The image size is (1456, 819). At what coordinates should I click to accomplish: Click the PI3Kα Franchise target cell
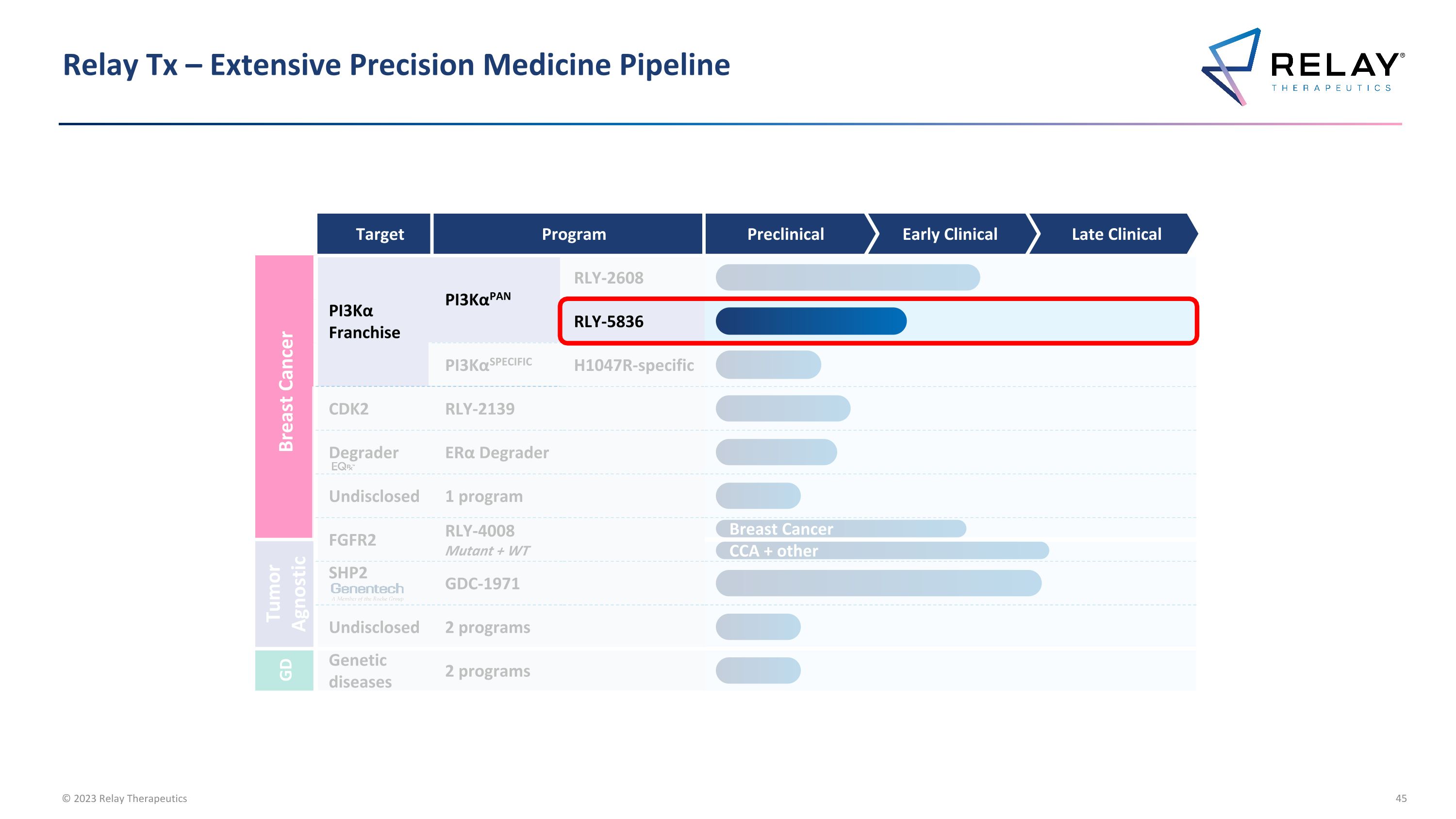pos(364,321)
